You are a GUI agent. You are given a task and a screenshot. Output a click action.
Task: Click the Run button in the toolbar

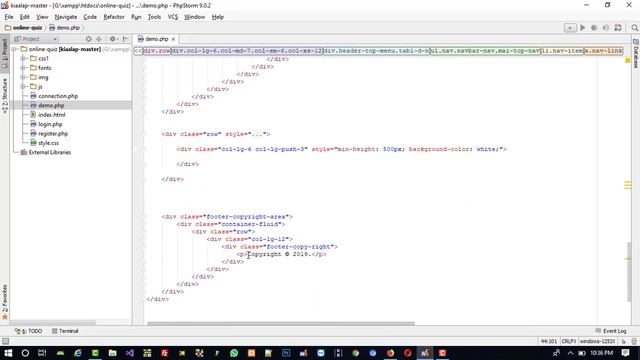click(583, 28)
